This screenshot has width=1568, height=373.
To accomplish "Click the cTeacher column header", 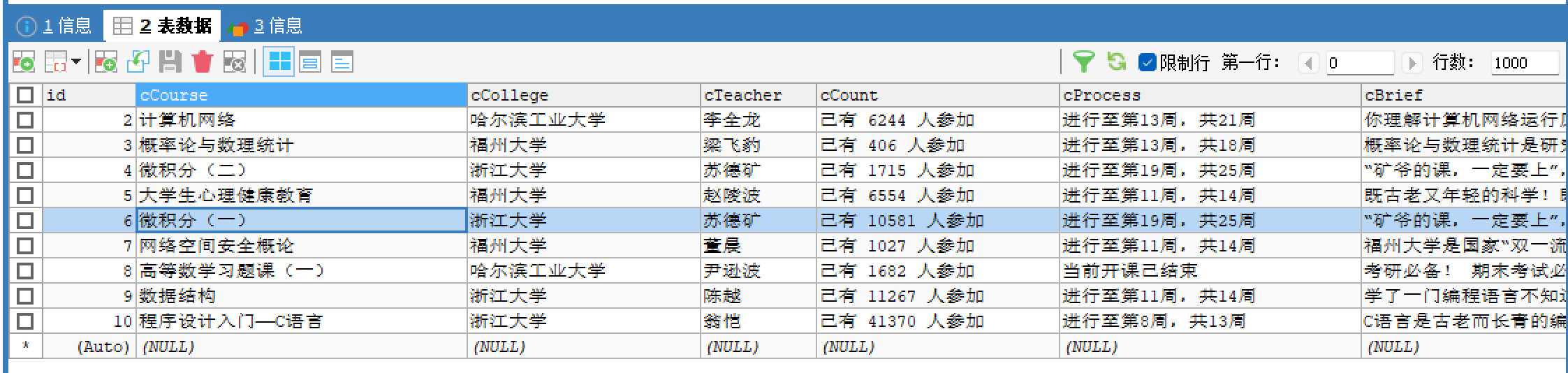I will pyautogui.click(x=758, y=95).
